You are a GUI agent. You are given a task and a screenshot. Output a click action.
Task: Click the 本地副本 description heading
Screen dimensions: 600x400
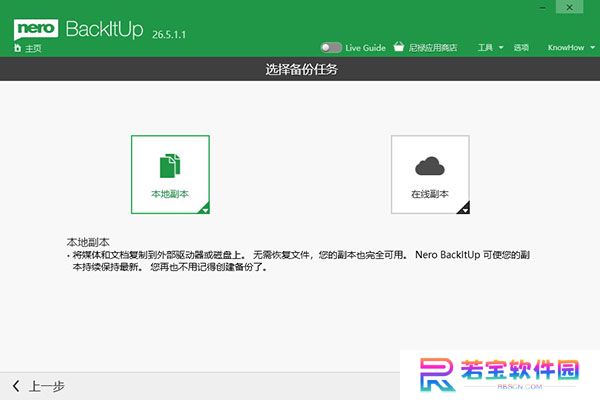tap(88, 242)
